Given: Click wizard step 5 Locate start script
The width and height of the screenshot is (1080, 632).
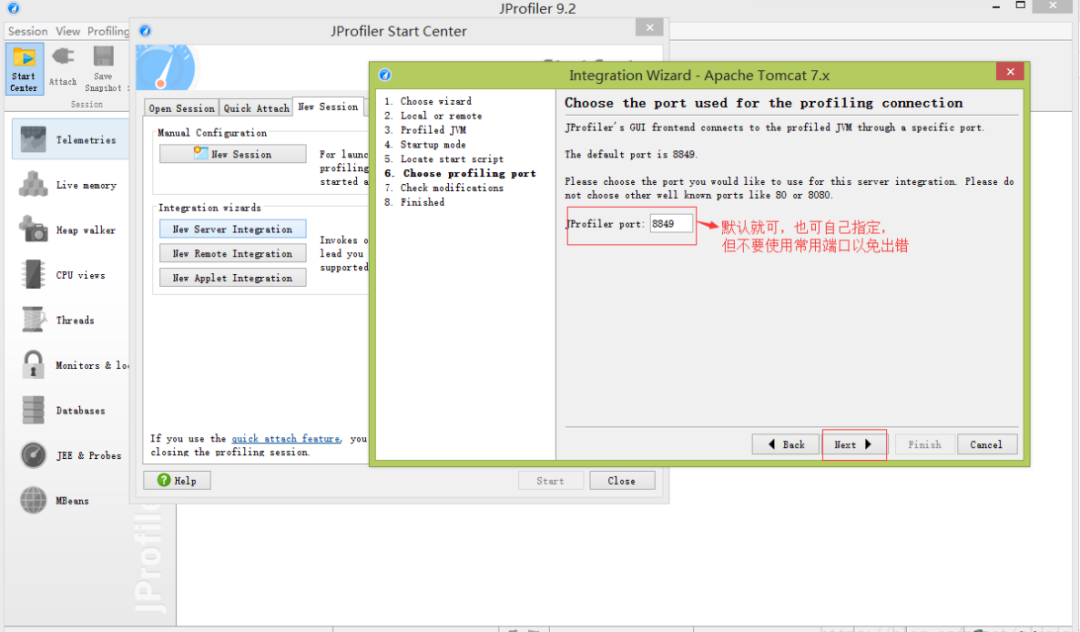Looking at the screenshot, I should coord(444,159).
